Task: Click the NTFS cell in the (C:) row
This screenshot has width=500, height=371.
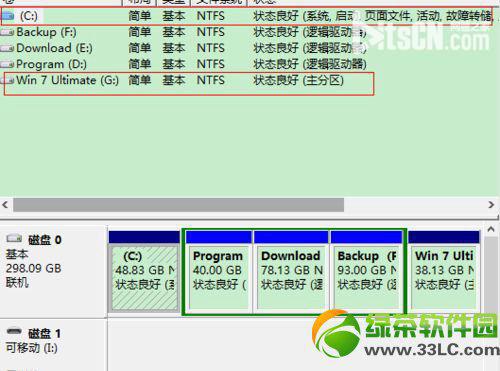Action: point(211,16)
